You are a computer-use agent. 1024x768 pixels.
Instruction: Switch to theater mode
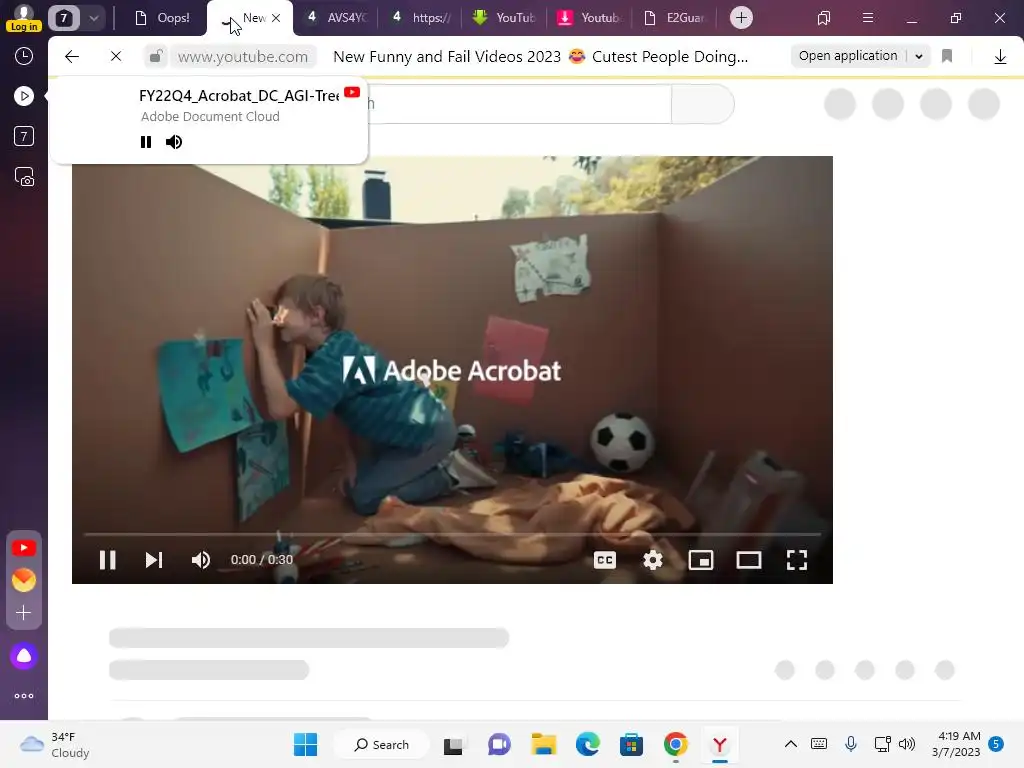(748, 560)
